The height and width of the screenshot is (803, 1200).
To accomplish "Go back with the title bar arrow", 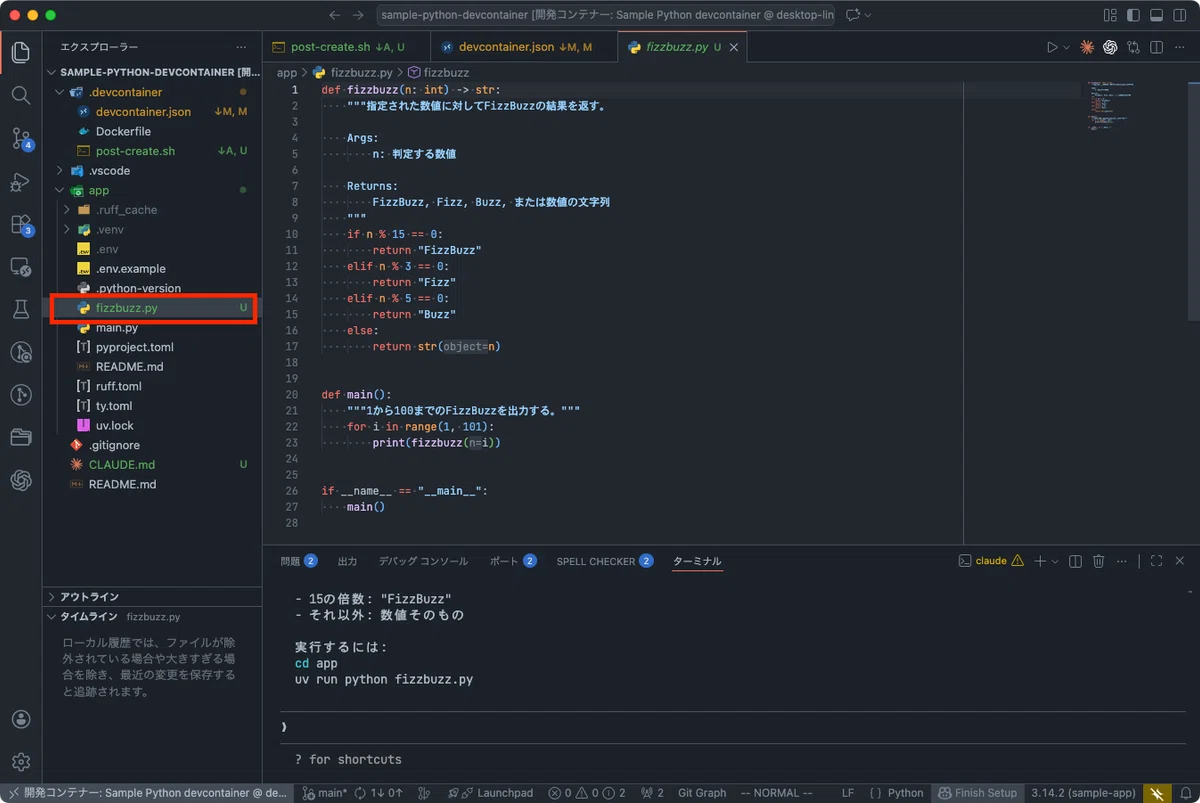I will pyautogui.click(x=334, y=15).
